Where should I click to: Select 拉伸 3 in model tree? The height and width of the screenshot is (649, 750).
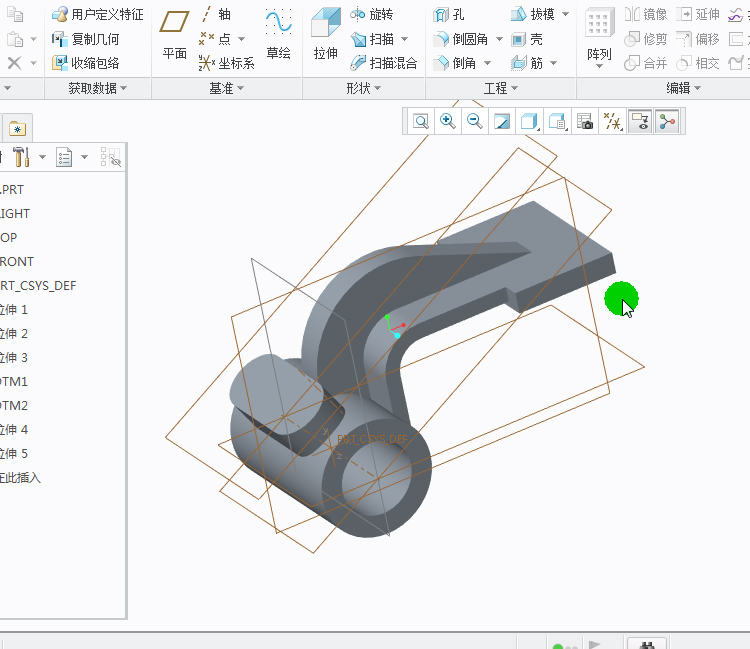pos(14,358)
